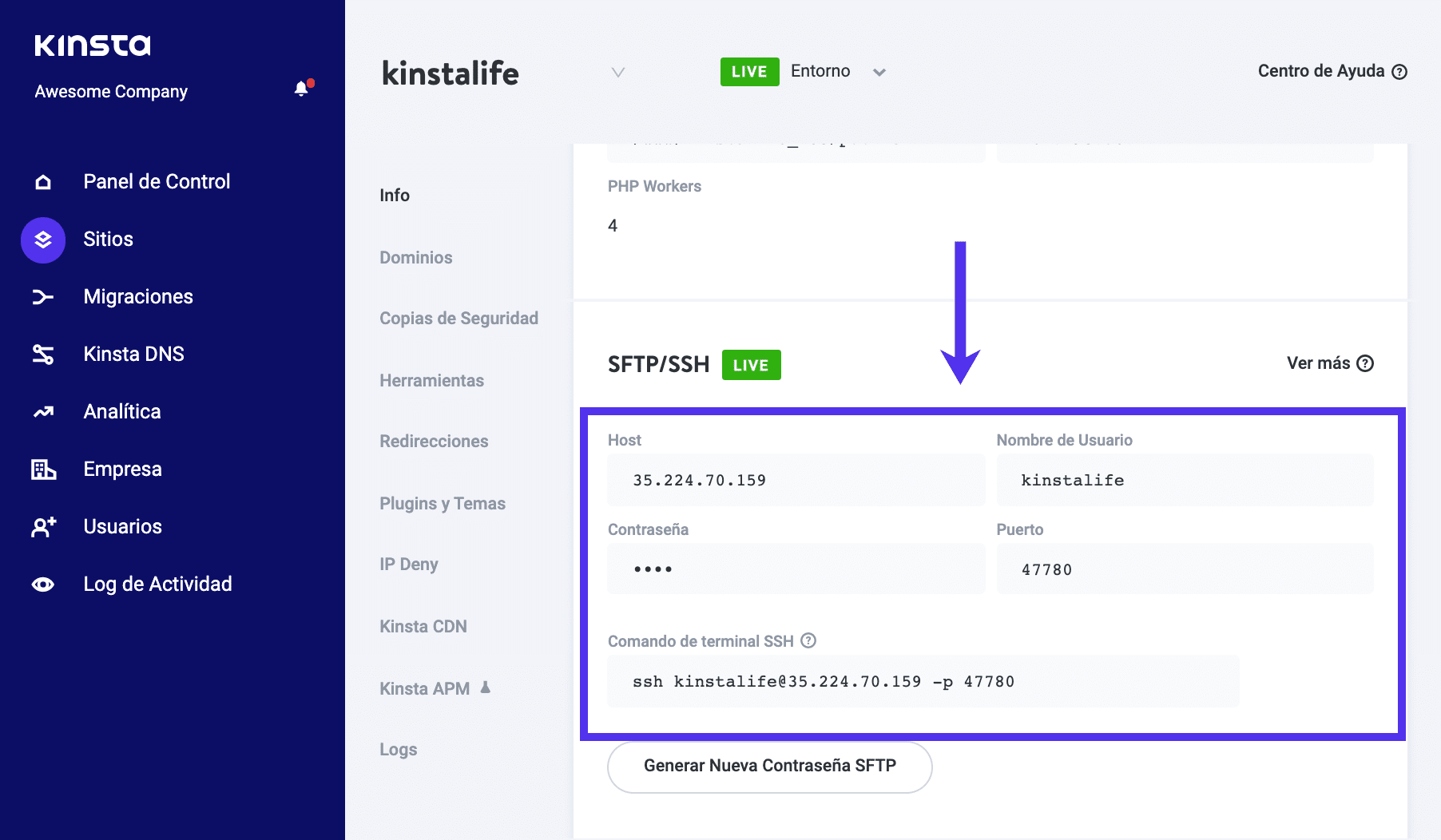
Task: Click Generar Nueva Contraseña SFTP button
Action: click(769, 767)
